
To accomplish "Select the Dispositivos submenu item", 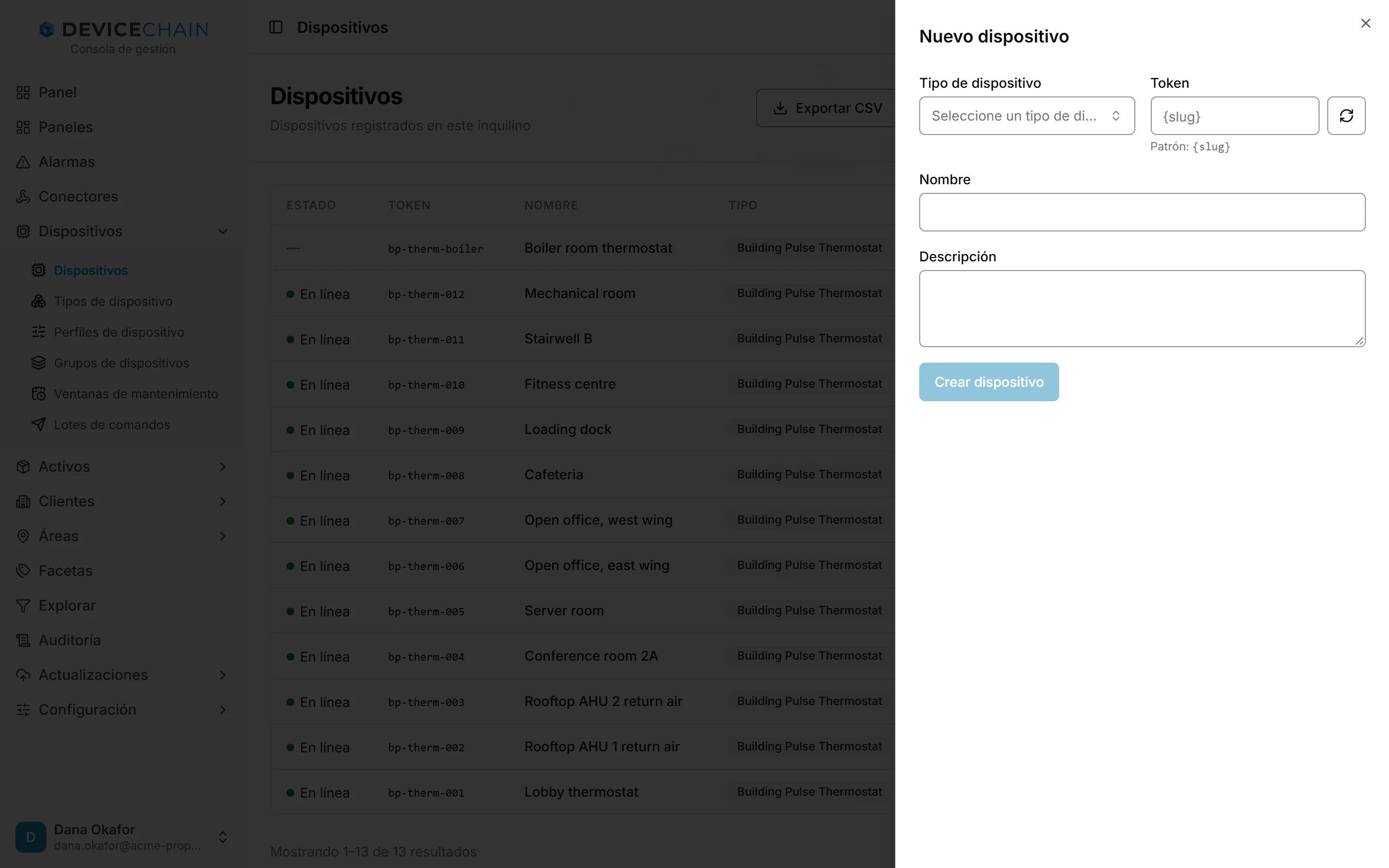I will click(91, 271).
